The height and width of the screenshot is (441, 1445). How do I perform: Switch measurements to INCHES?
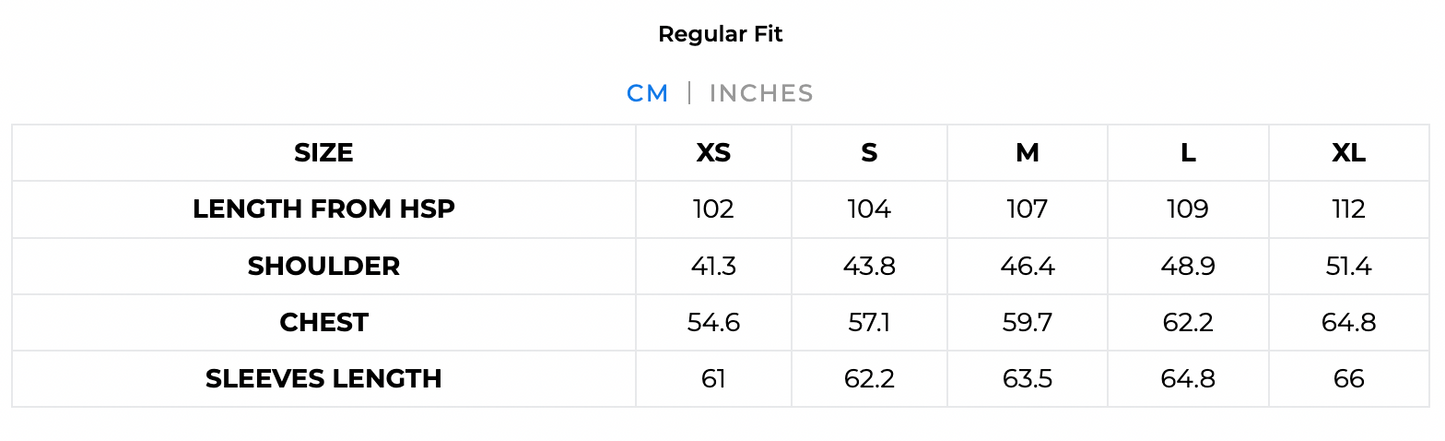(761, 94)
